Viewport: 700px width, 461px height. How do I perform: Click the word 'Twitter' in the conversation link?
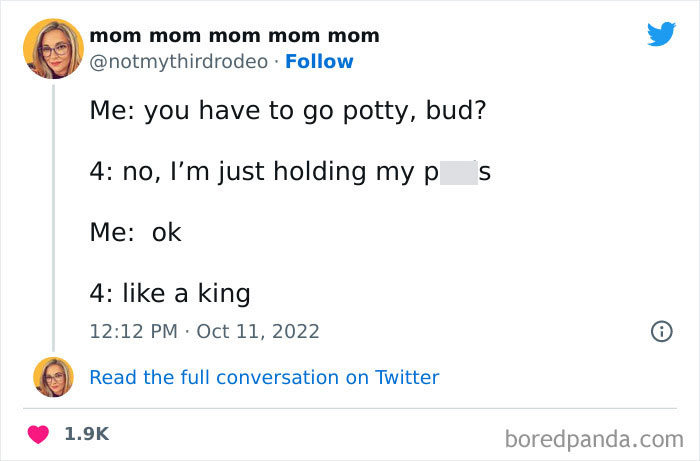406,377
